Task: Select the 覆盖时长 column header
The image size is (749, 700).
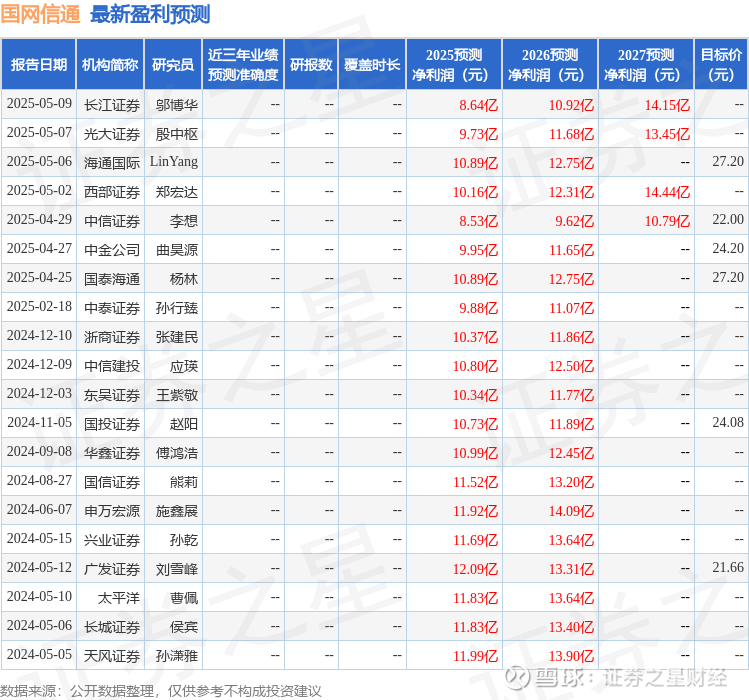Action: (x=372, y=65)
